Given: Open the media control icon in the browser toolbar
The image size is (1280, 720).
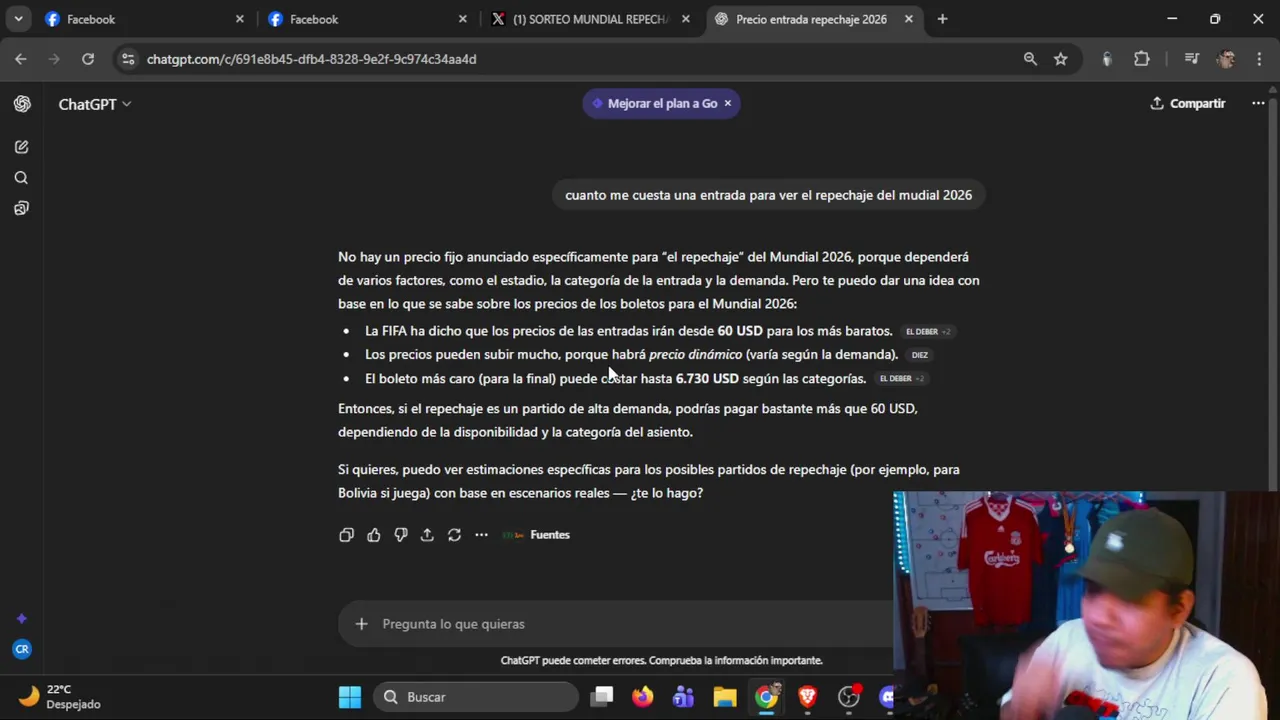Looking at the screenshot, I should pos(1191,59).
